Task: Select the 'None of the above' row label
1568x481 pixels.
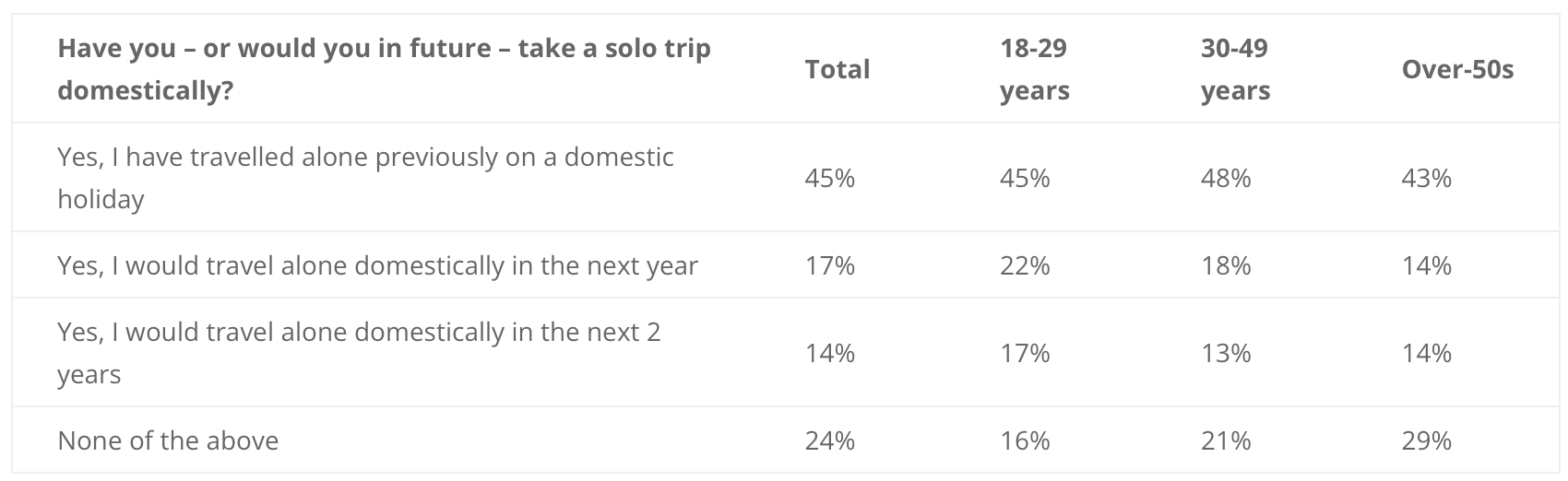Action: (x=168, y=440)
